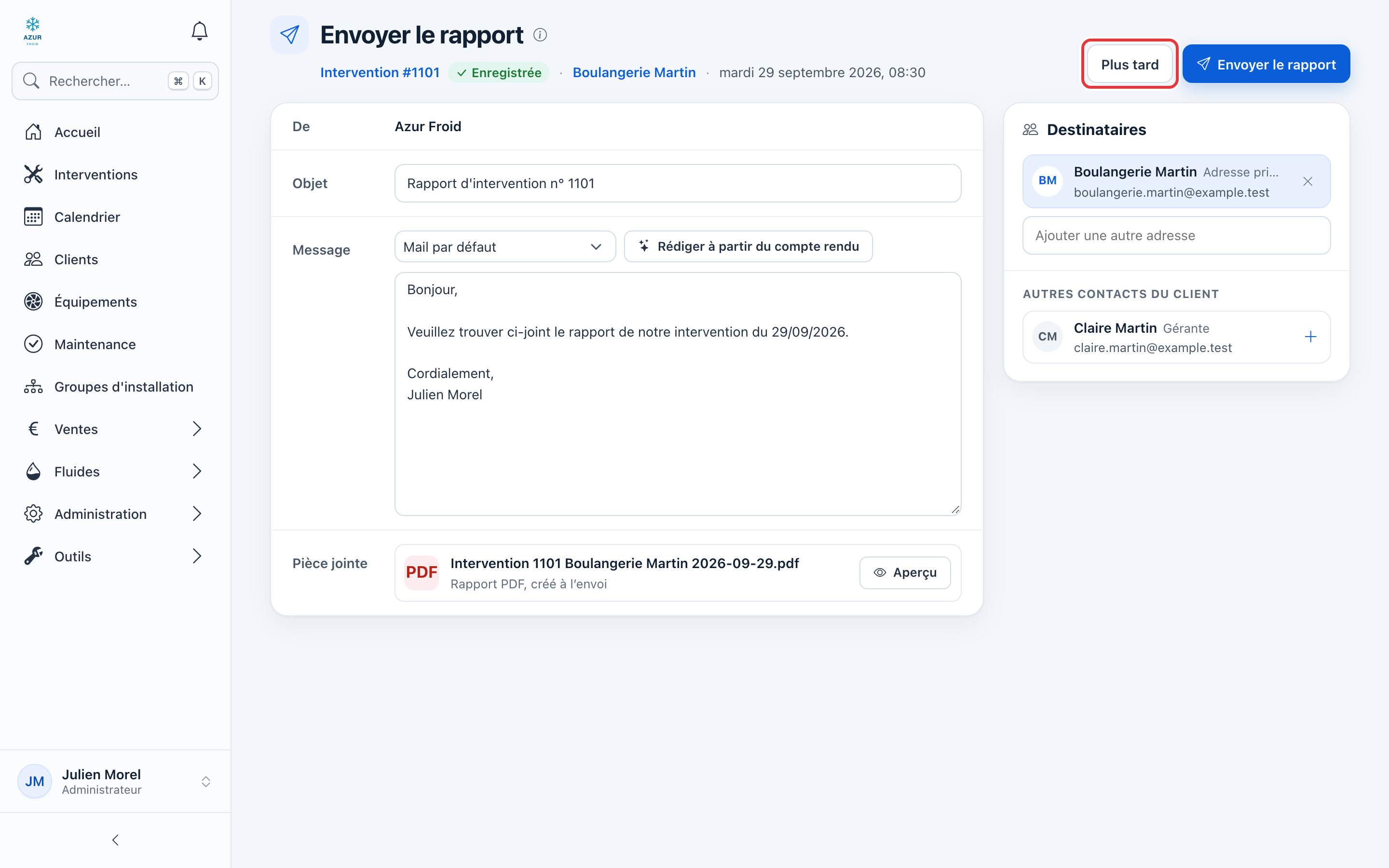Click the BM avatar in recipients
Image resolution: width=1389 pixels, height=868 pixels.
1047,181
